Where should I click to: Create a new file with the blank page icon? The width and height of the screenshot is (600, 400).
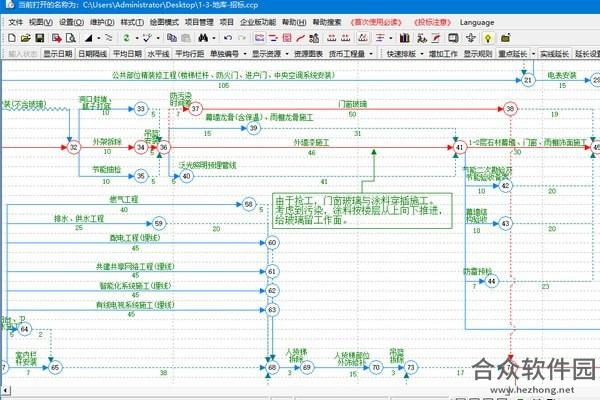pos(12,38)
